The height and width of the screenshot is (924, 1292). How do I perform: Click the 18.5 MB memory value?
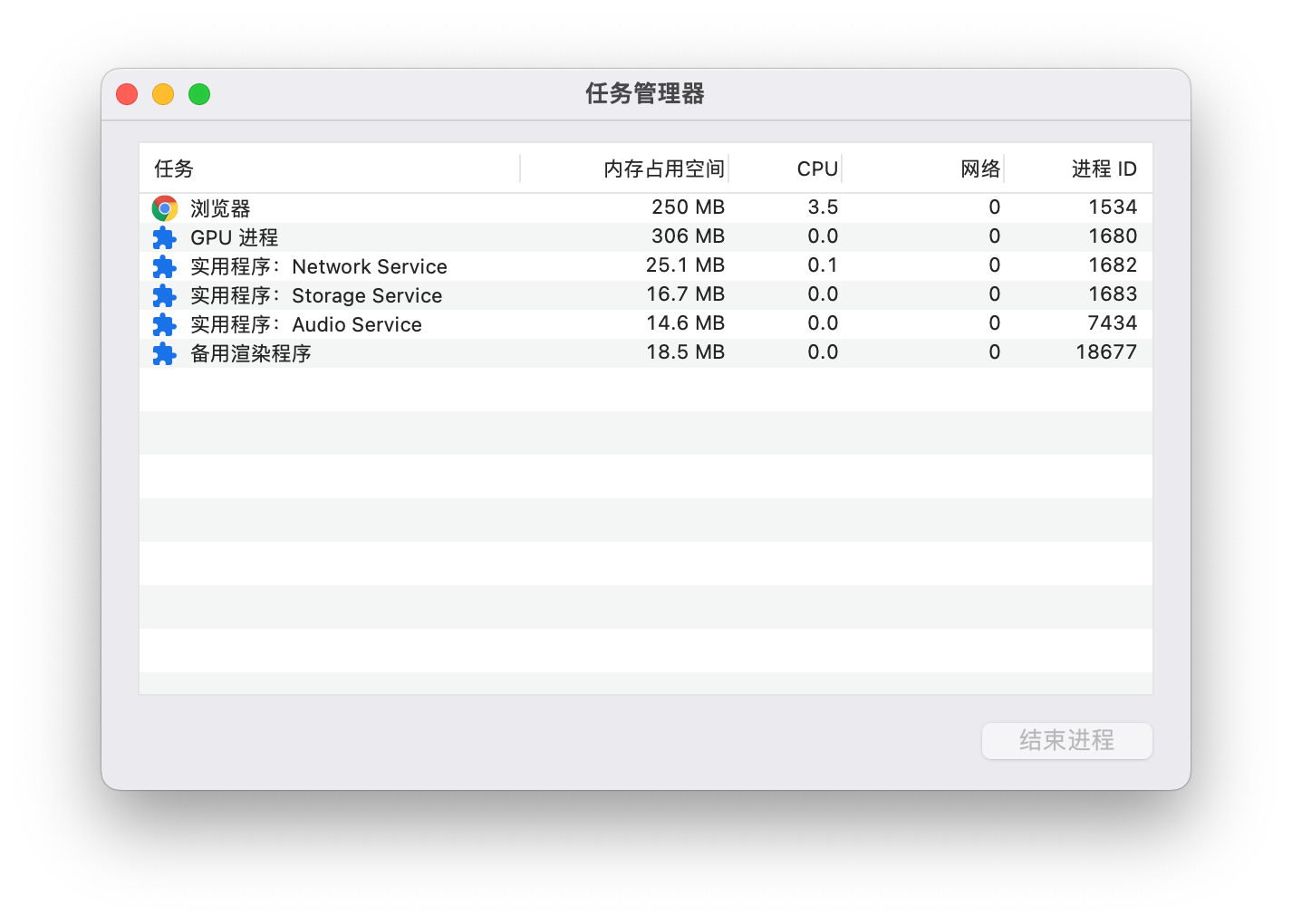[x=686, y=352]
